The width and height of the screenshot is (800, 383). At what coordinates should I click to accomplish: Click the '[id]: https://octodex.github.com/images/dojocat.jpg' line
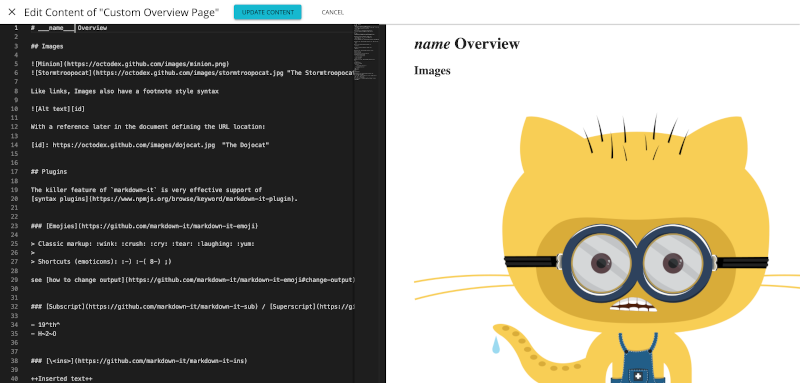(150, 145)
